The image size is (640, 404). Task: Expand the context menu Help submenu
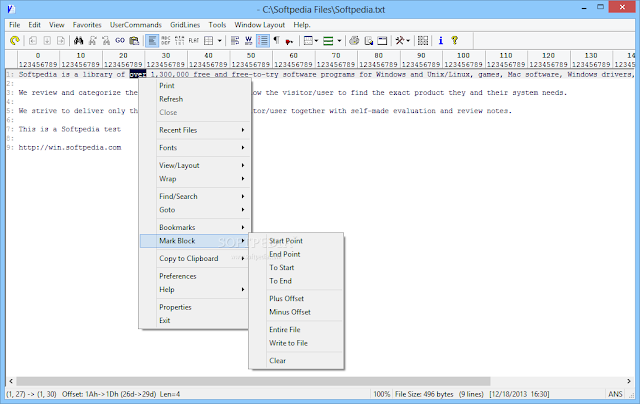click(194, 290)
